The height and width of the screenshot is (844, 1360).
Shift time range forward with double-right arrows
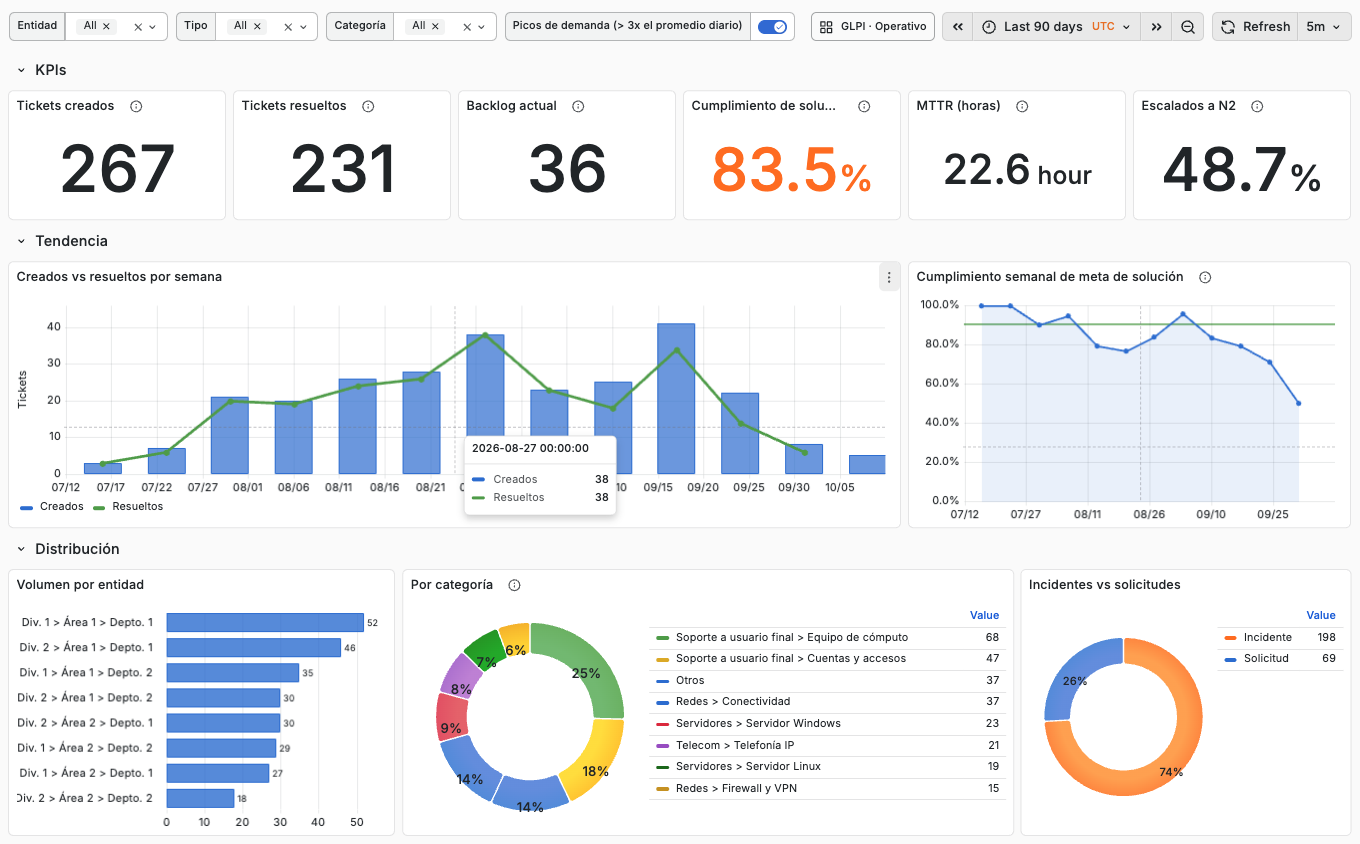pyautogui.click(x=1156, y=27)
